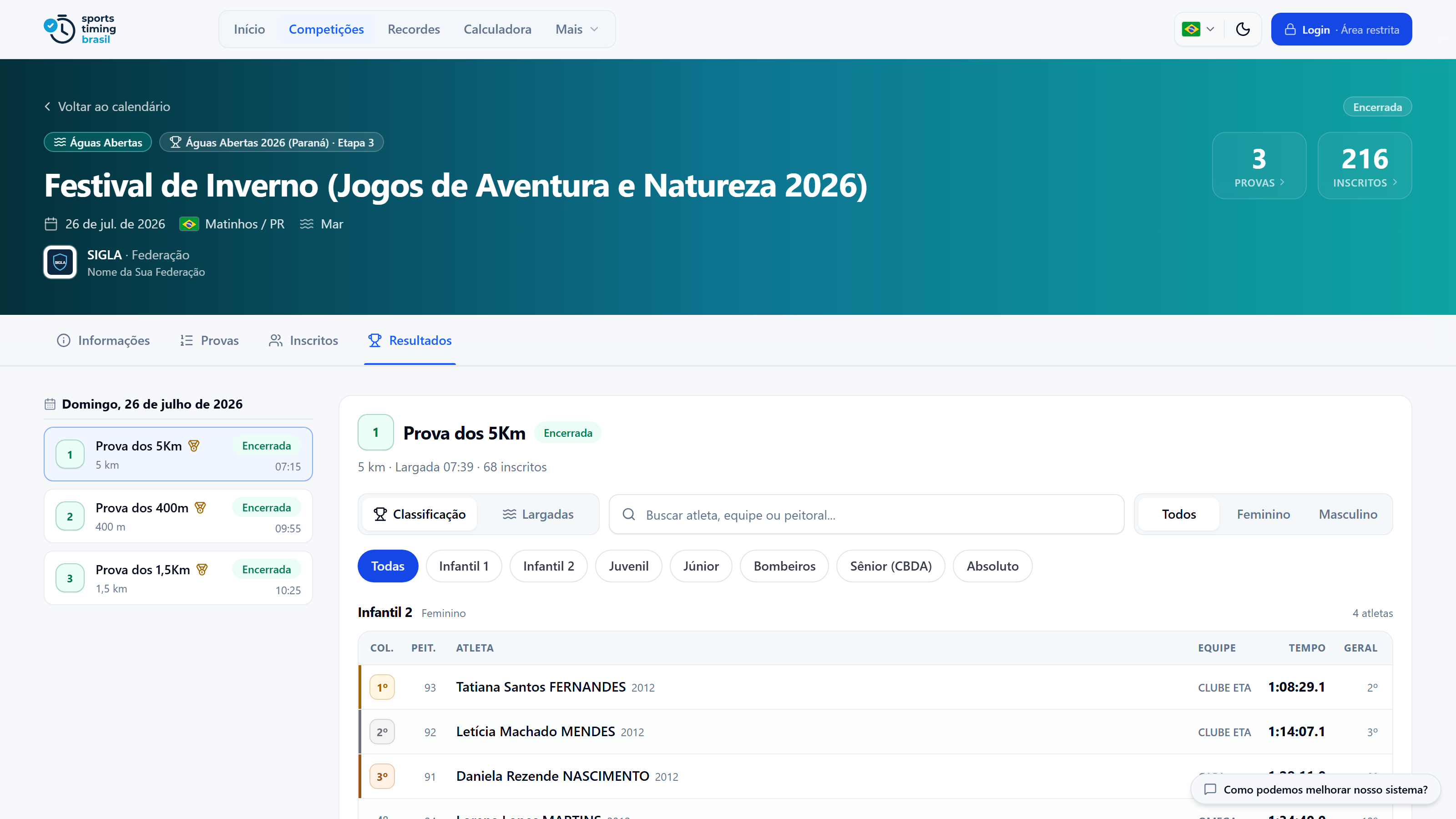Open athlete Tatiana Santos FERNANDES row

(x=875, y=688)
